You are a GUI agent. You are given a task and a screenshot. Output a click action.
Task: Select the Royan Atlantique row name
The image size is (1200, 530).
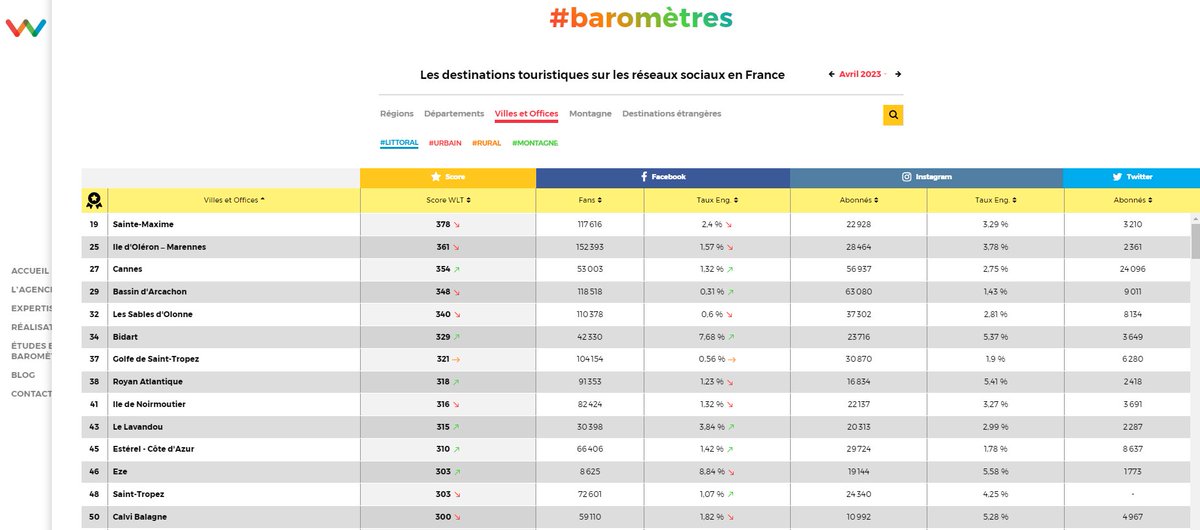click(x=148, y=382)
